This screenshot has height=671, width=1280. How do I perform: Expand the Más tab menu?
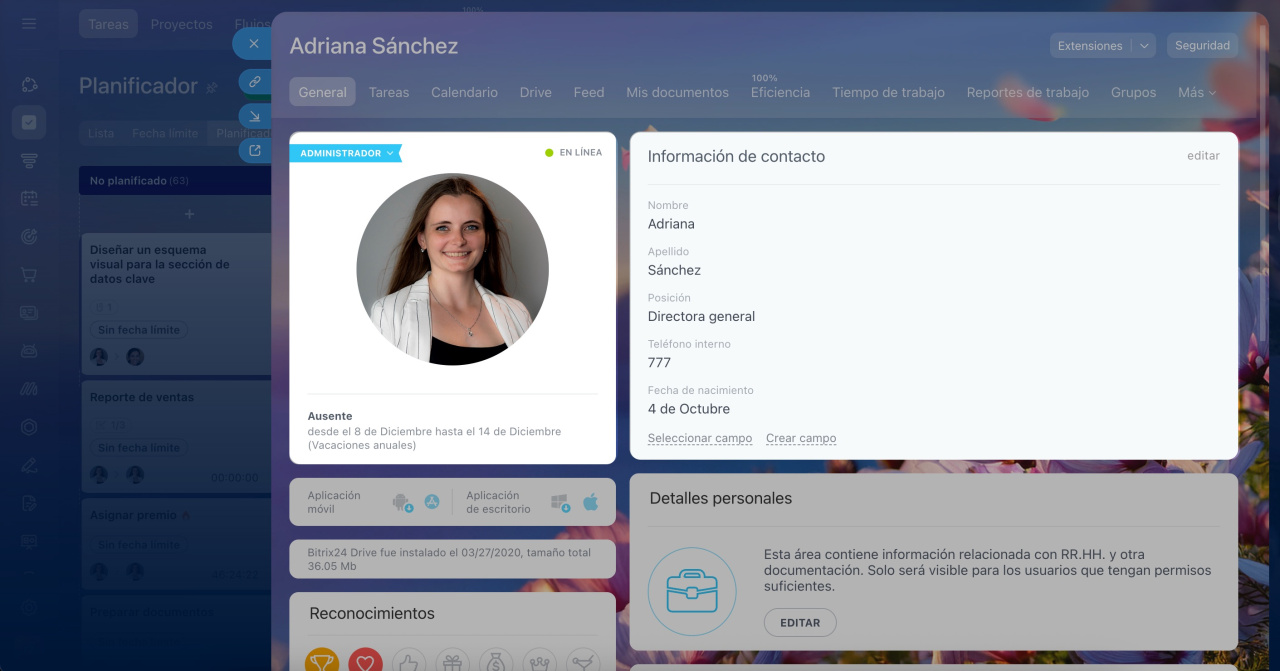tap(1197, 92)
